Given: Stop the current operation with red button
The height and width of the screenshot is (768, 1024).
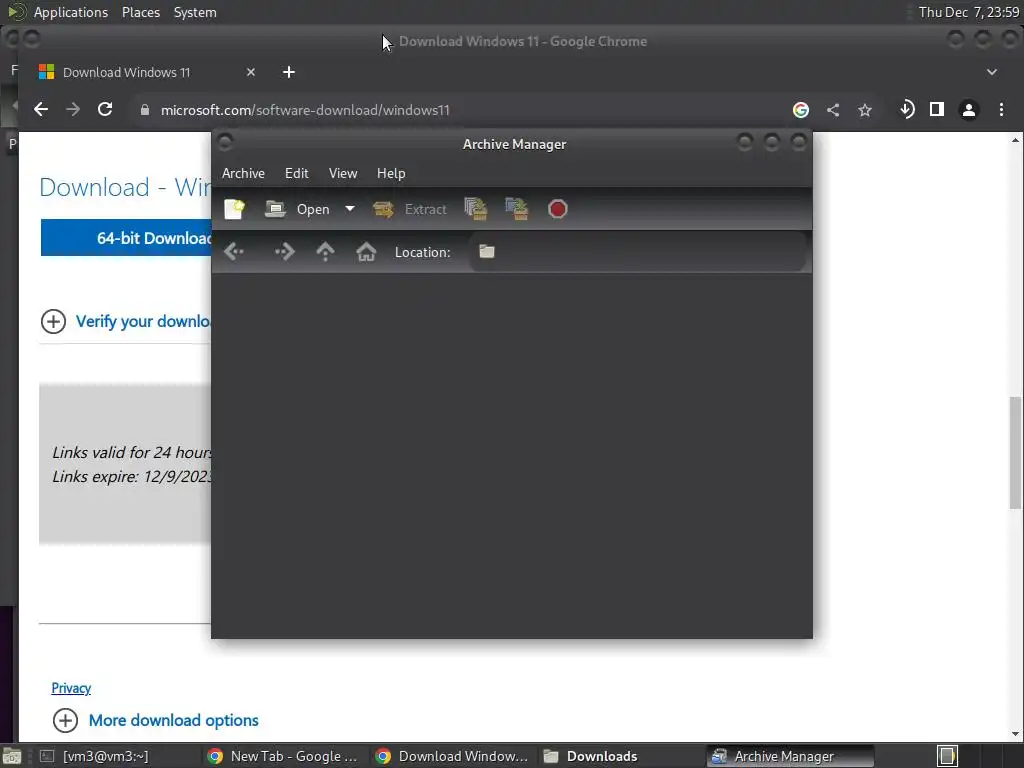Looking at the screenshot, I should click(558, 209).
